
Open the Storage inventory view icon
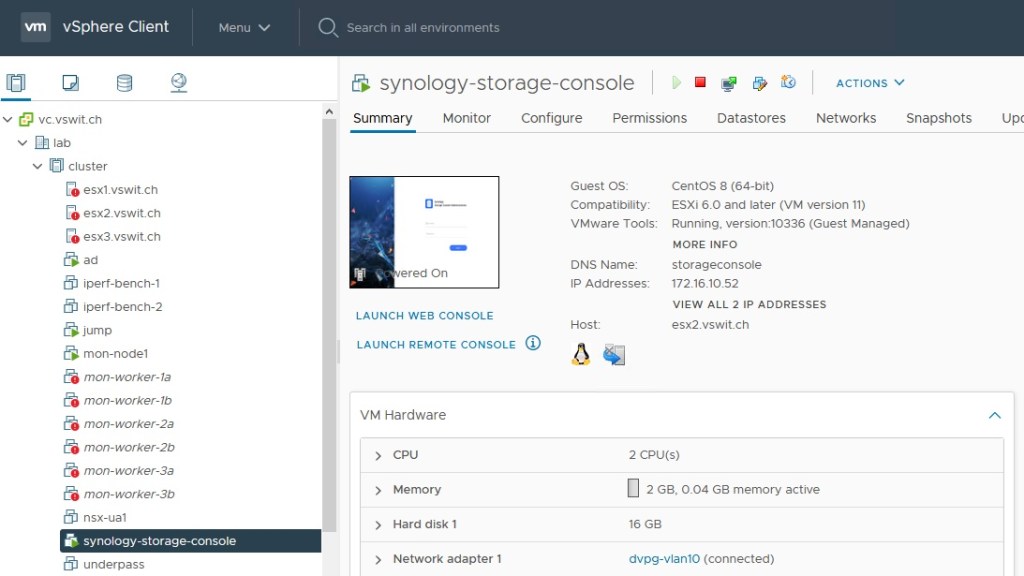(124, 83)
